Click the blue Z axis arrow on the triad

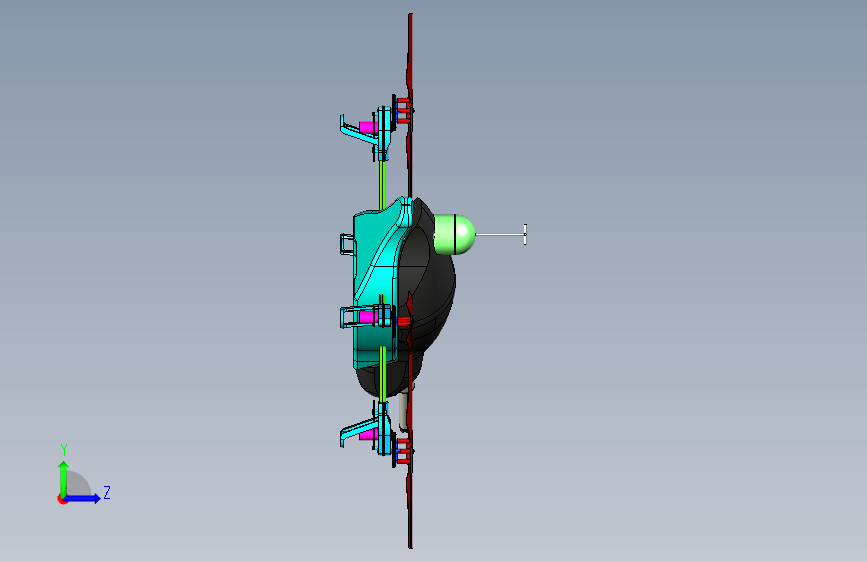pyautogui.click(x=83, y=498)
